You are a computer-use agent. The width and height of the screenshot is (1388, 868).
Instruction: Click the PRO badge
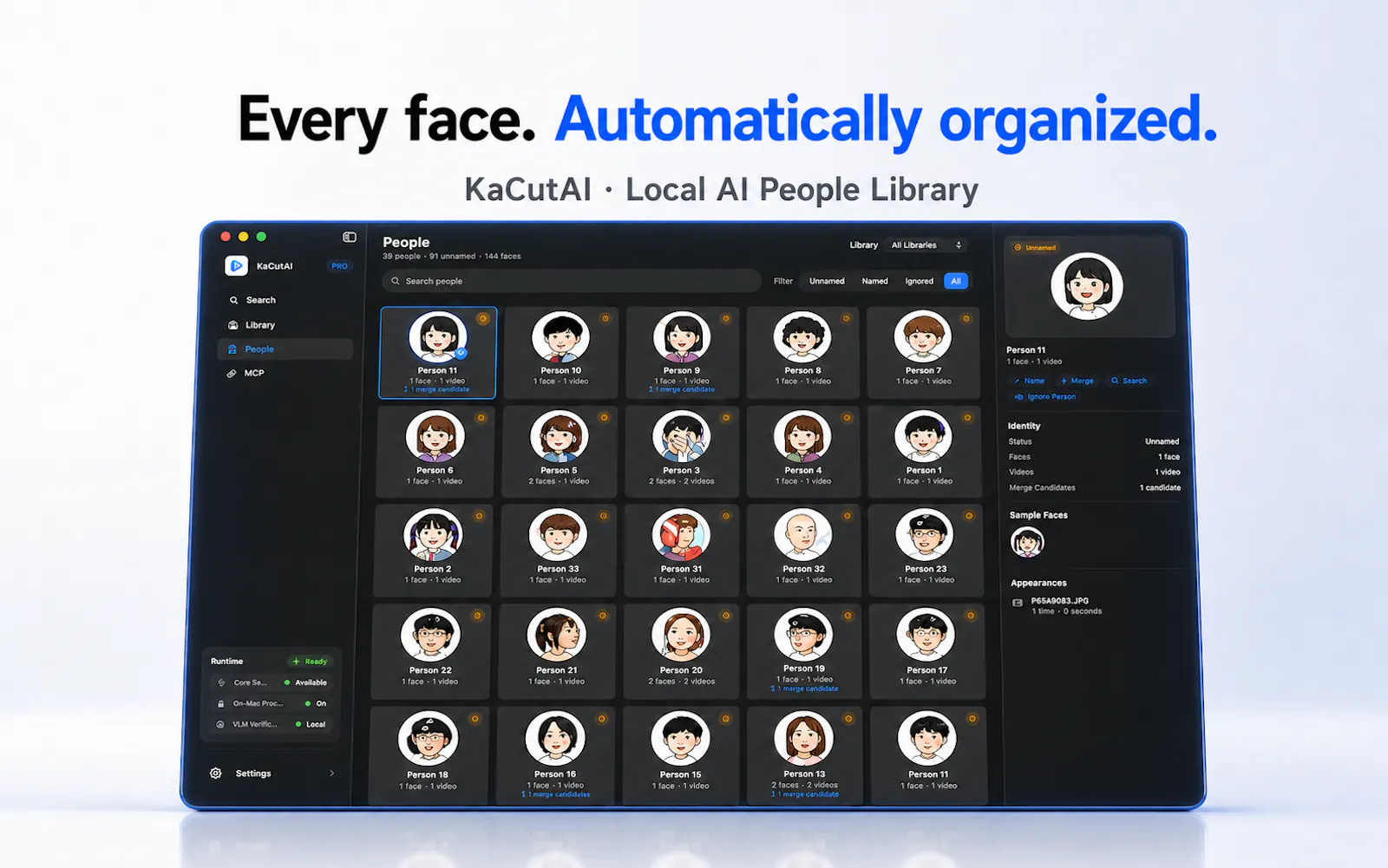pyautogui.click(x=339, y=266)
